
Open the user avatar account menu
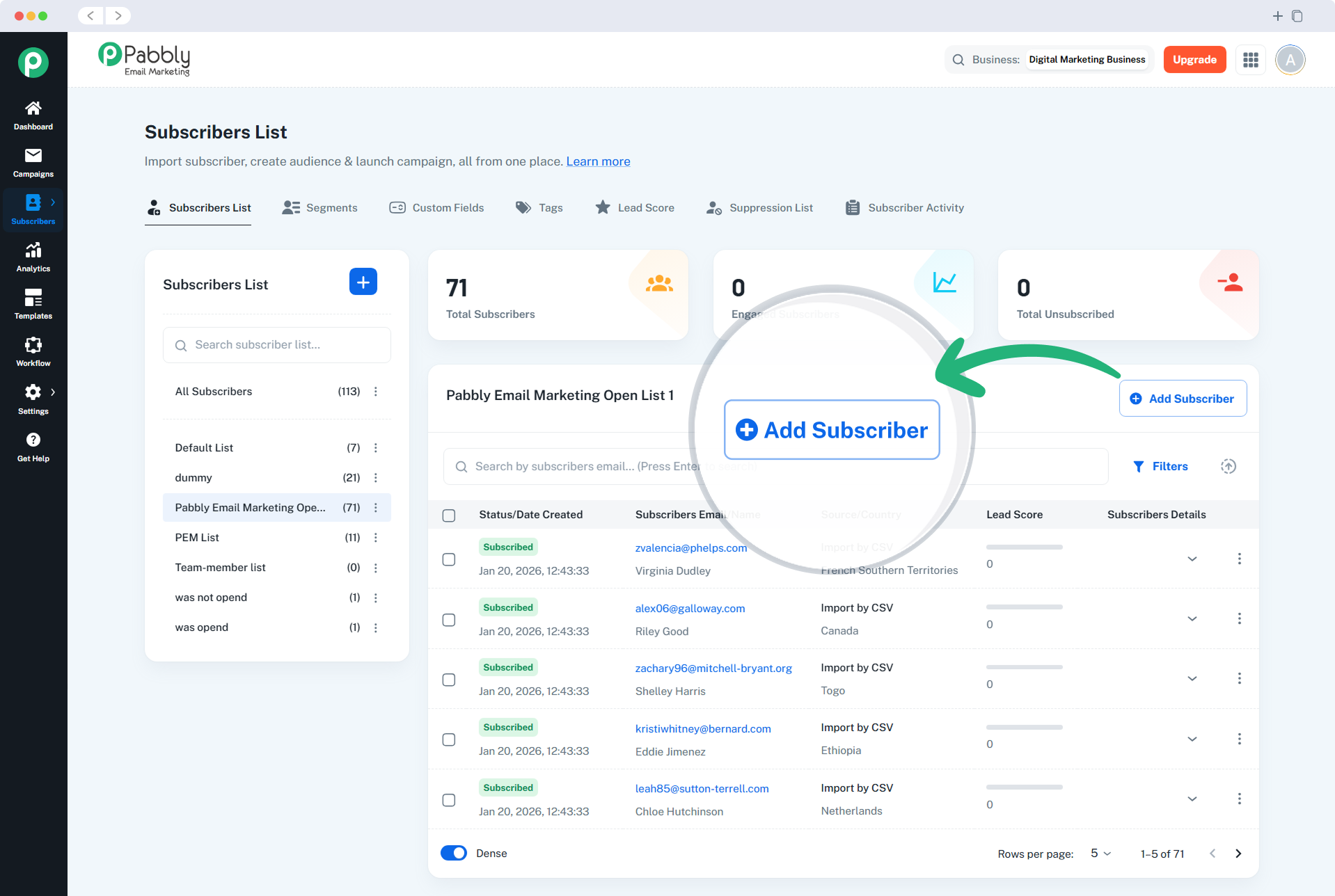(1290, 60)
